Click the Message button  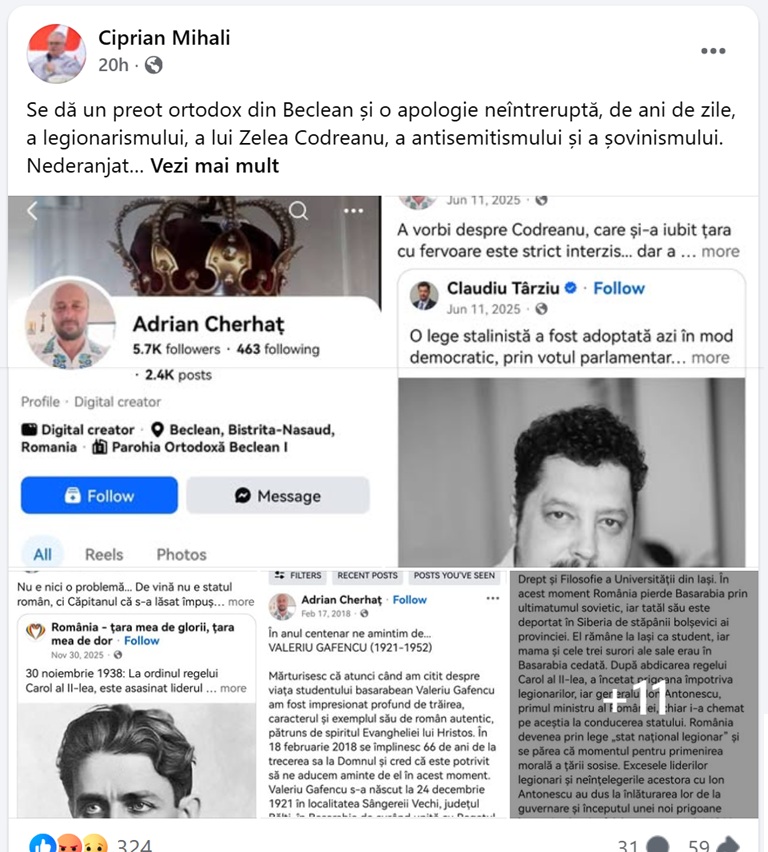click(x=278, y=496)
